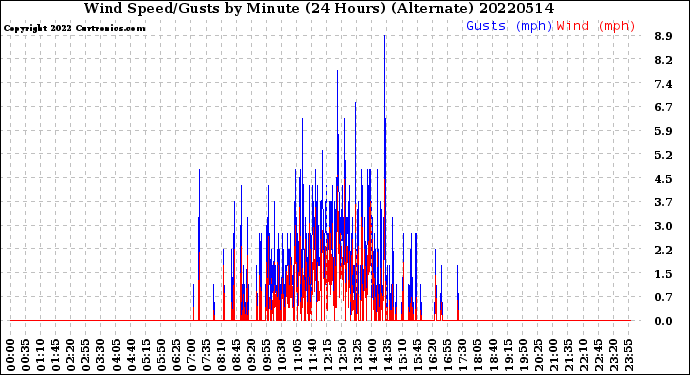Click the 00:35 time axis label
This screenshot has width=690, height=375.
[x=26, y=355]
